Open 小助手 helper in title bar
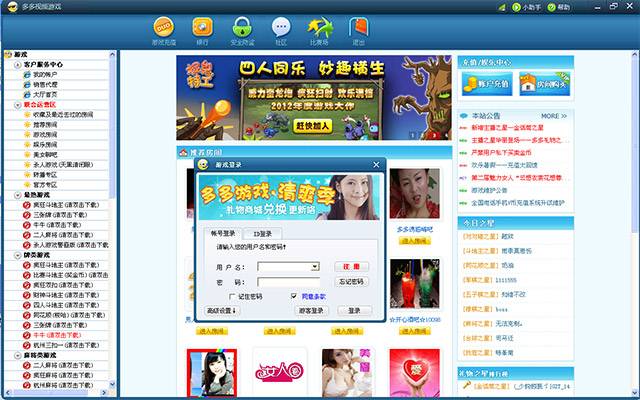Viewport: 640px width, 400px height. tap(529, 6)
